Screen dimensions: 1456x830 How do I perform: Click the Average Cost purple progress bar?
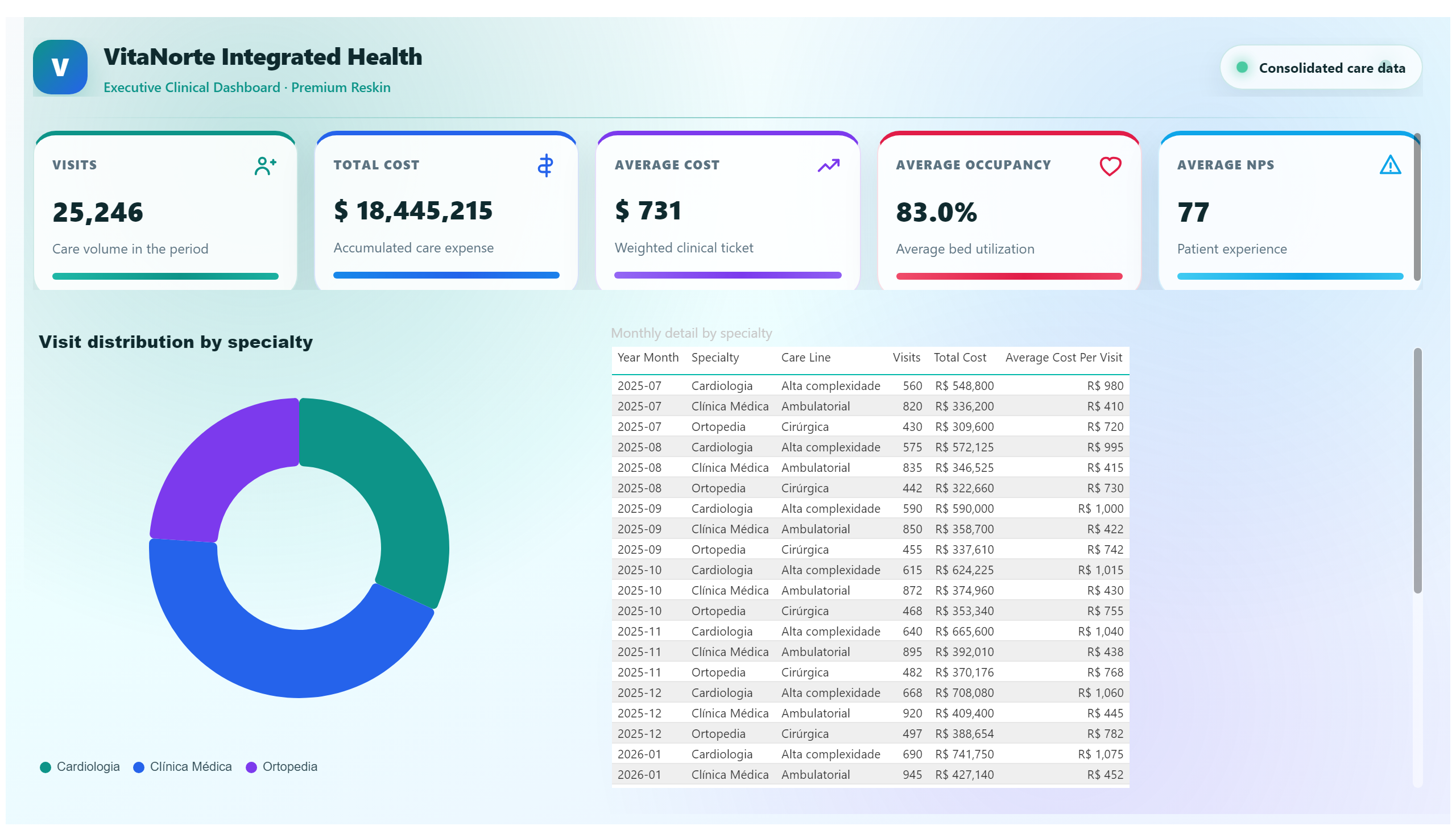[727, 275]
